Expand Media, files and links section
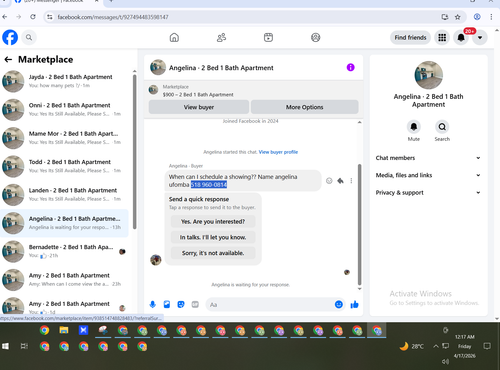 point(428,175)
